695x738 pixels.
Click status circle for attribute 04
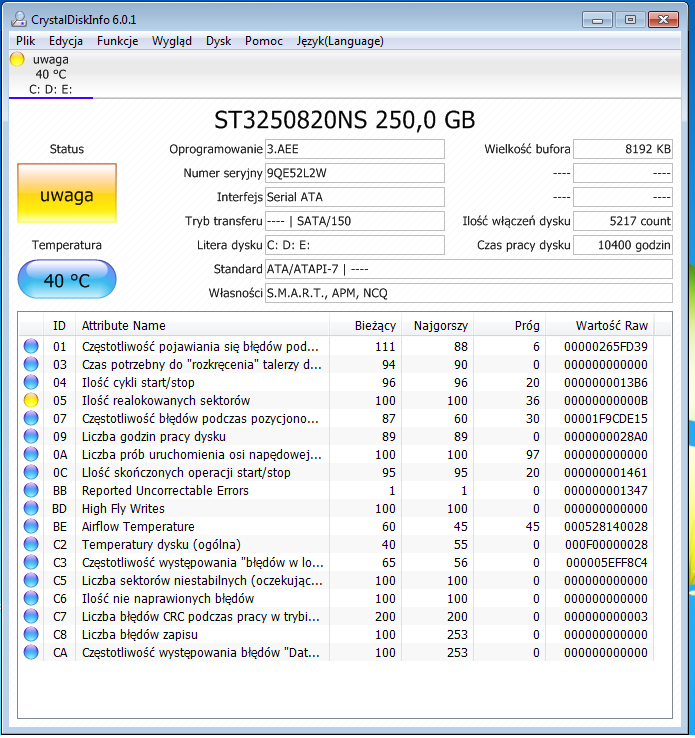click(31, 382)
